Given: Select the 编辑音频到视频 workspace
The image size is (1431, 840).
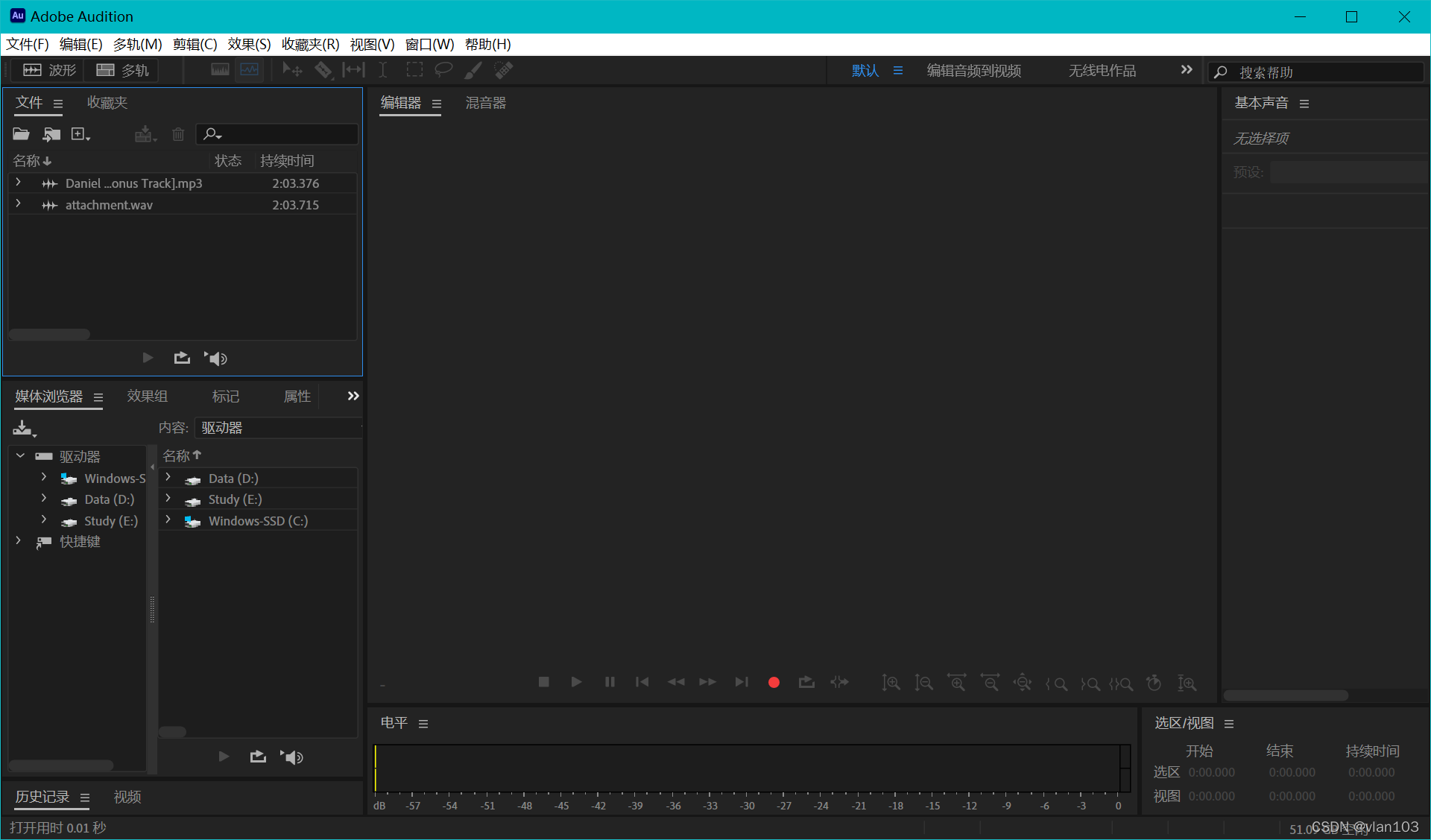Looking at the screenshot, I should pyautogui.click(x=973, y=70).
